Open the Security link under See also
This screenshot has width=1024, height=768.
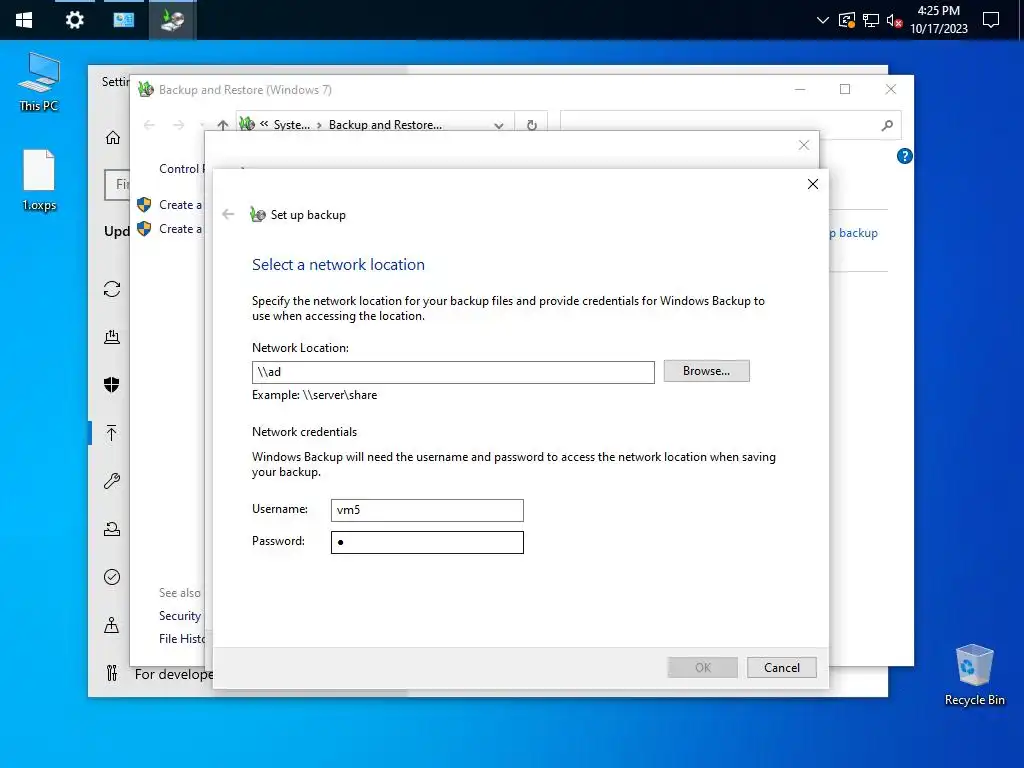[x=180, y=616]
